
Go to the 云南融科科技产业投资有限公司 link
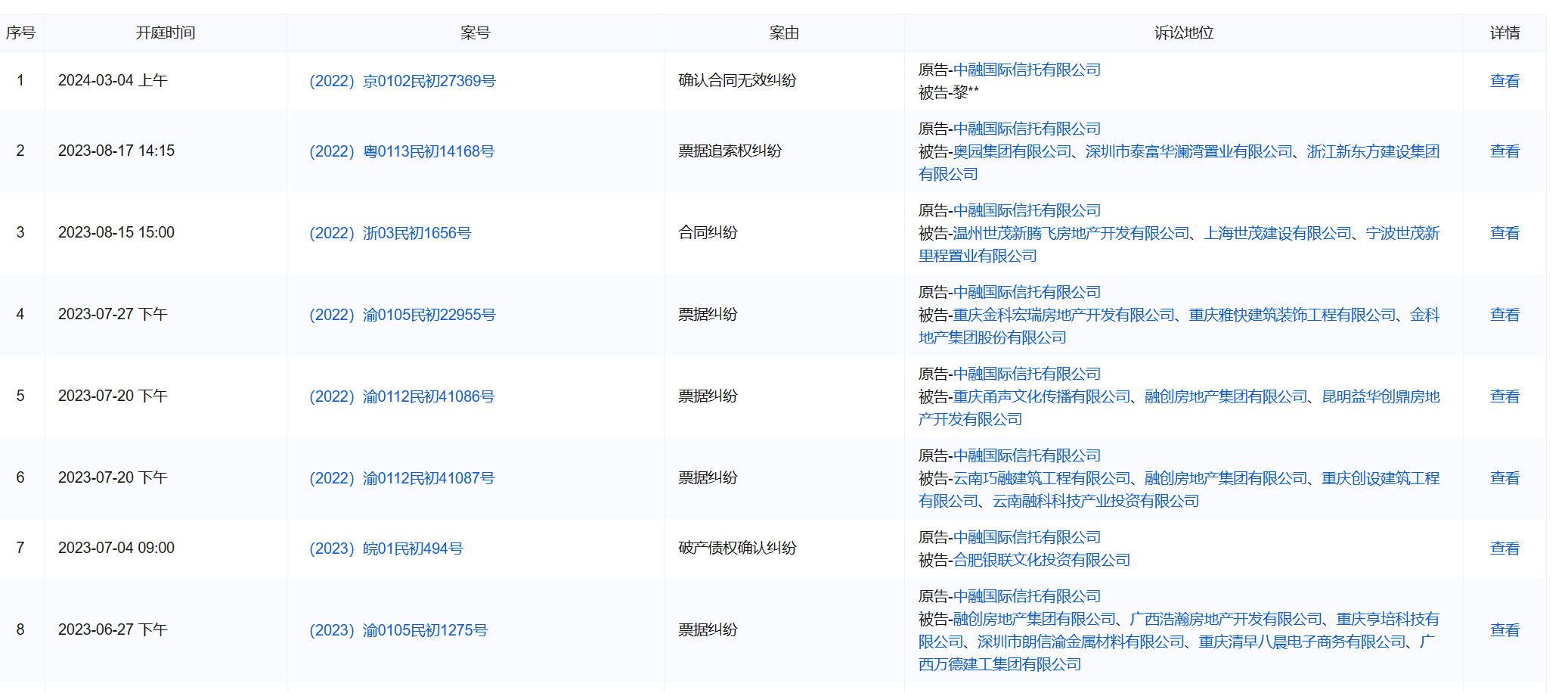click(x=1095, y=501)
